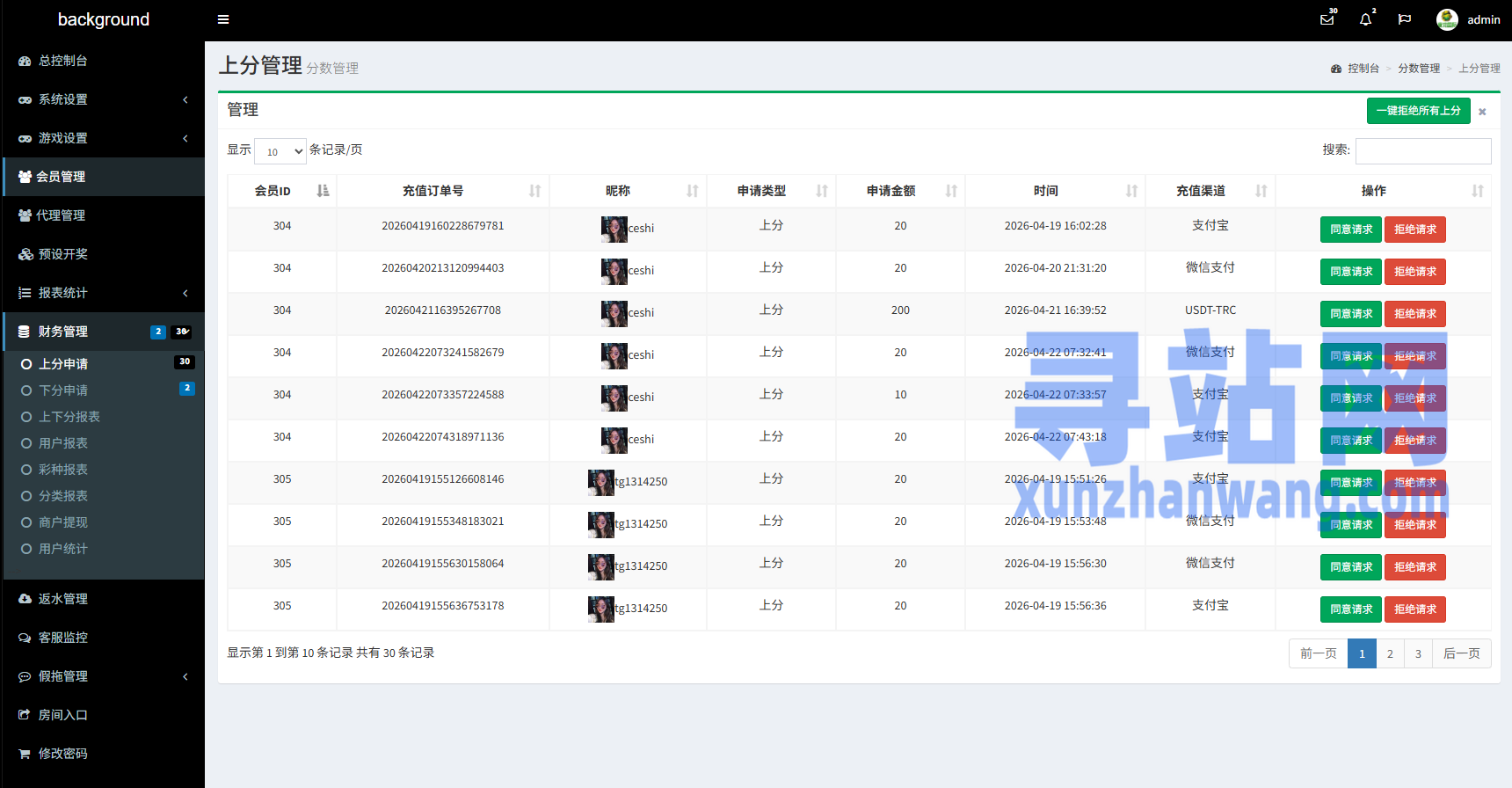
Task: Expand the 系统设置 menu chevron
Action: [185, 99]
